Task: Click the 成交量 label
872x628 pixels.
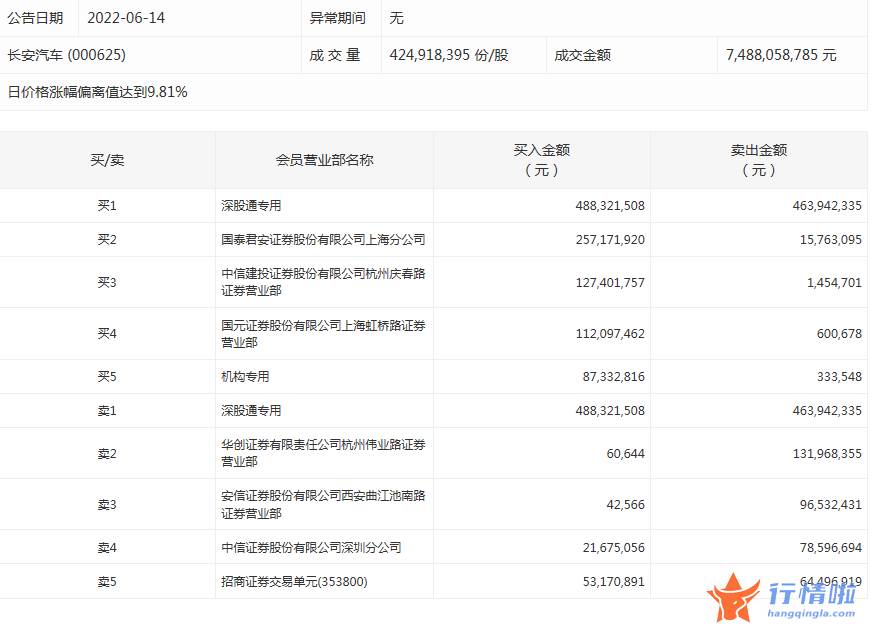Action: [x=335, y=55]
